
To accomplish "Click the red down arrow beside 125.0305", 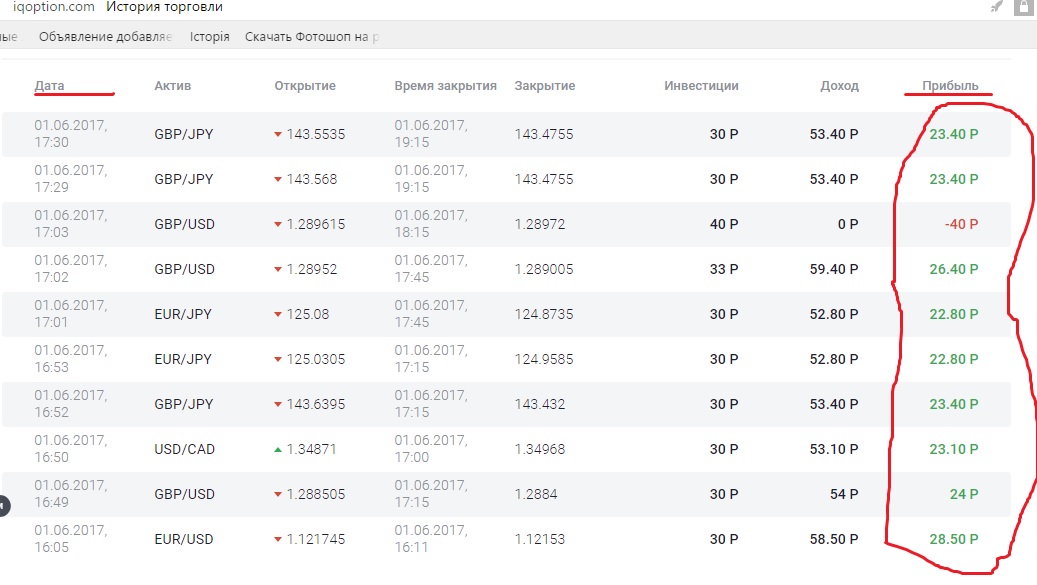I will point(278,360).
